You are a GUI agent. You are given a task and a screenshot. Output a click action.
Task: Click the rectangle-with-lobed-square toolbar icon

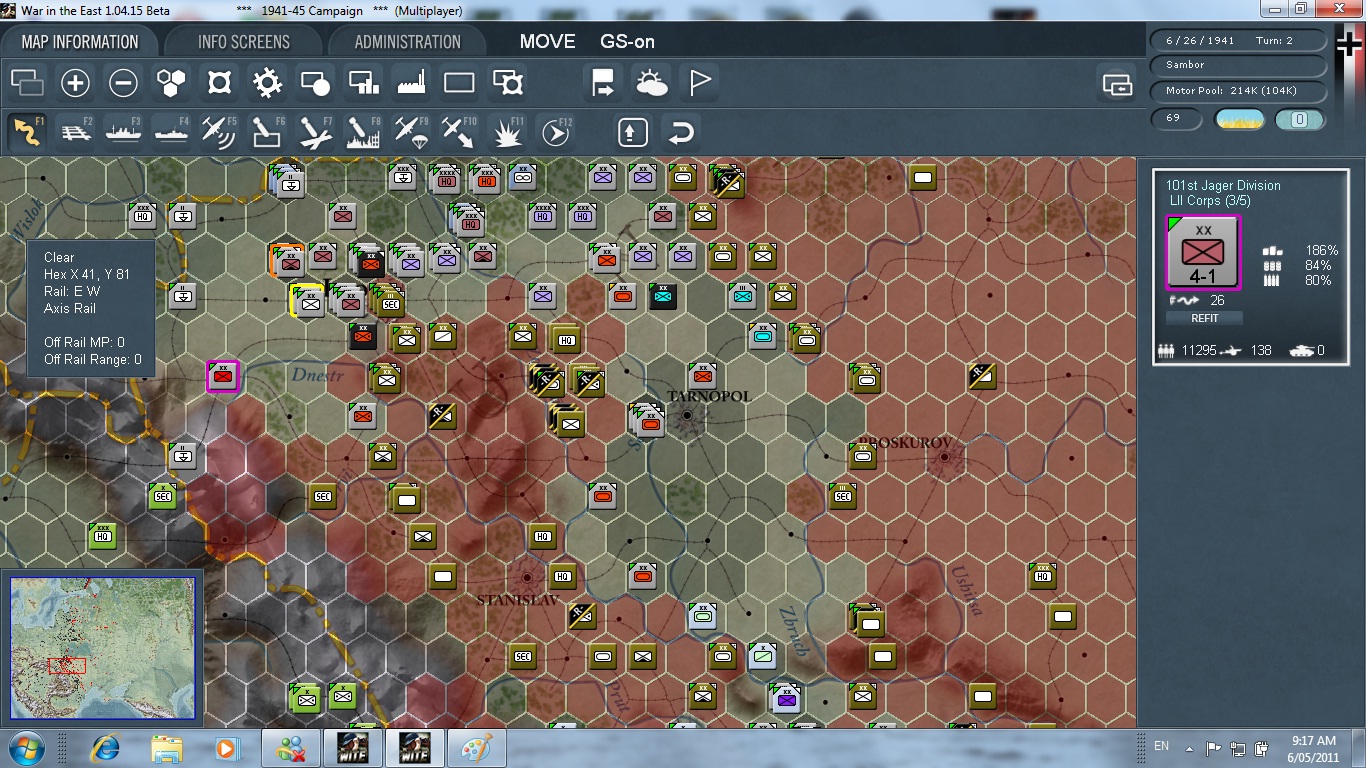point(508,83)
